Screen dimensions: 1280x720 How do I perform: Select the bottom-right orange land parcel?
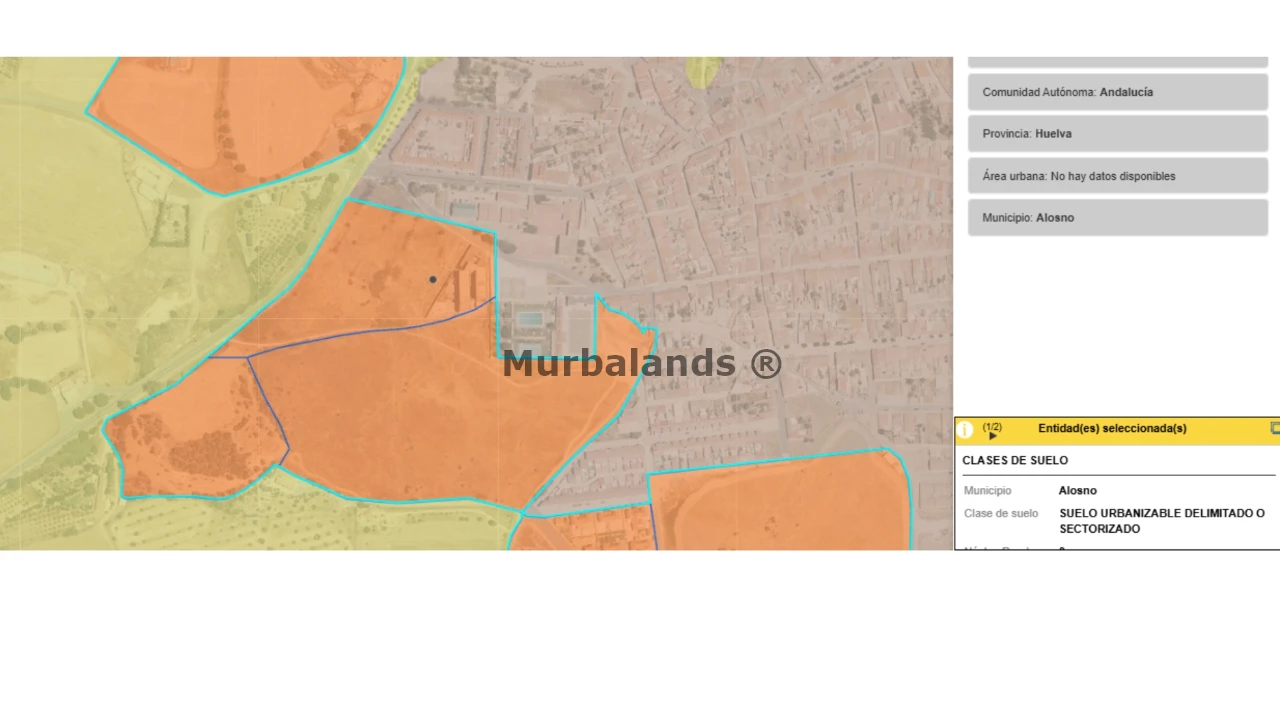tap(780, 505)
